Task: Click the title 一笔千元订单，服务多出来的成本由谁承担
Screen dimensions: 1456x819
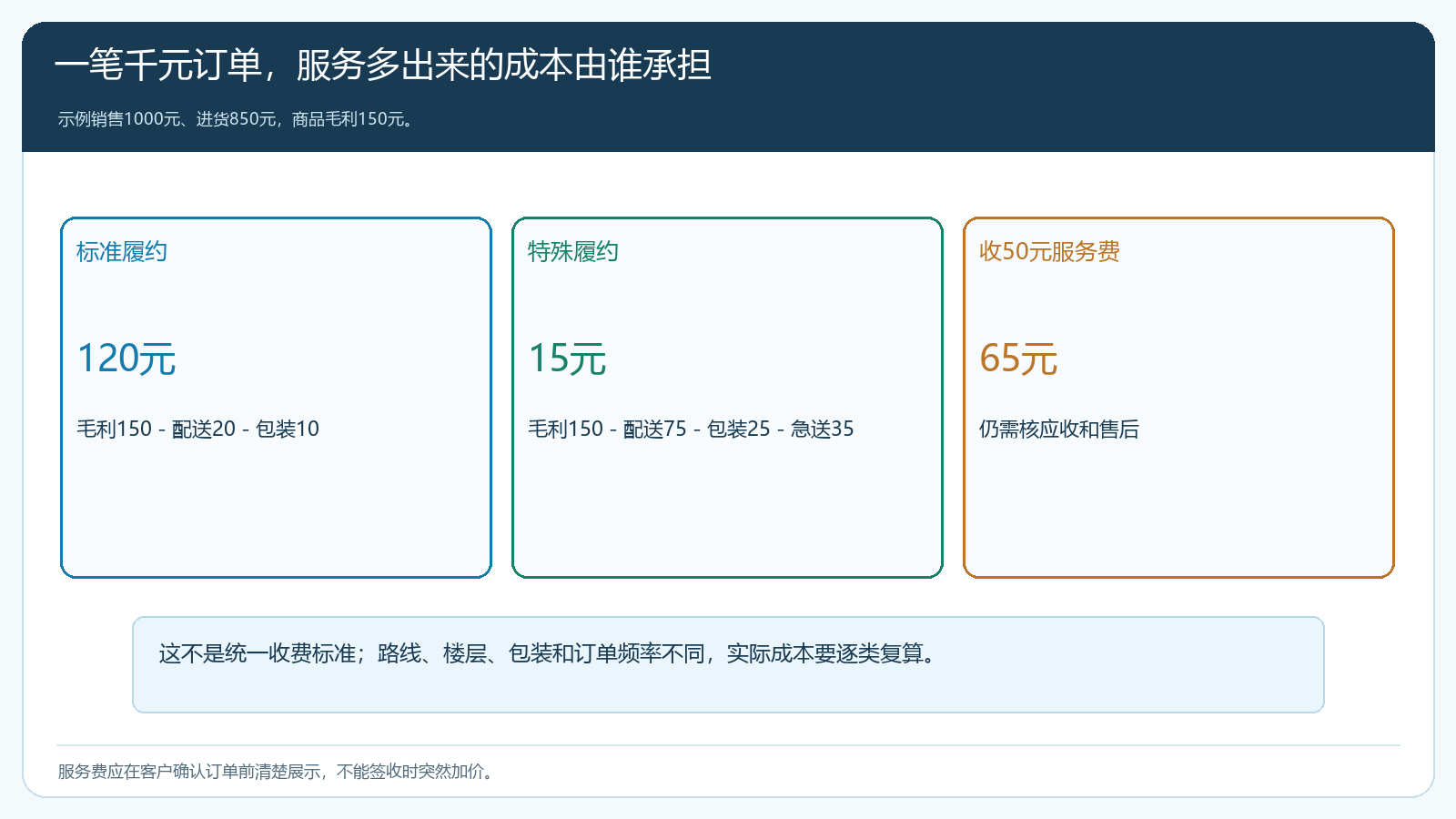Action: 383,66
